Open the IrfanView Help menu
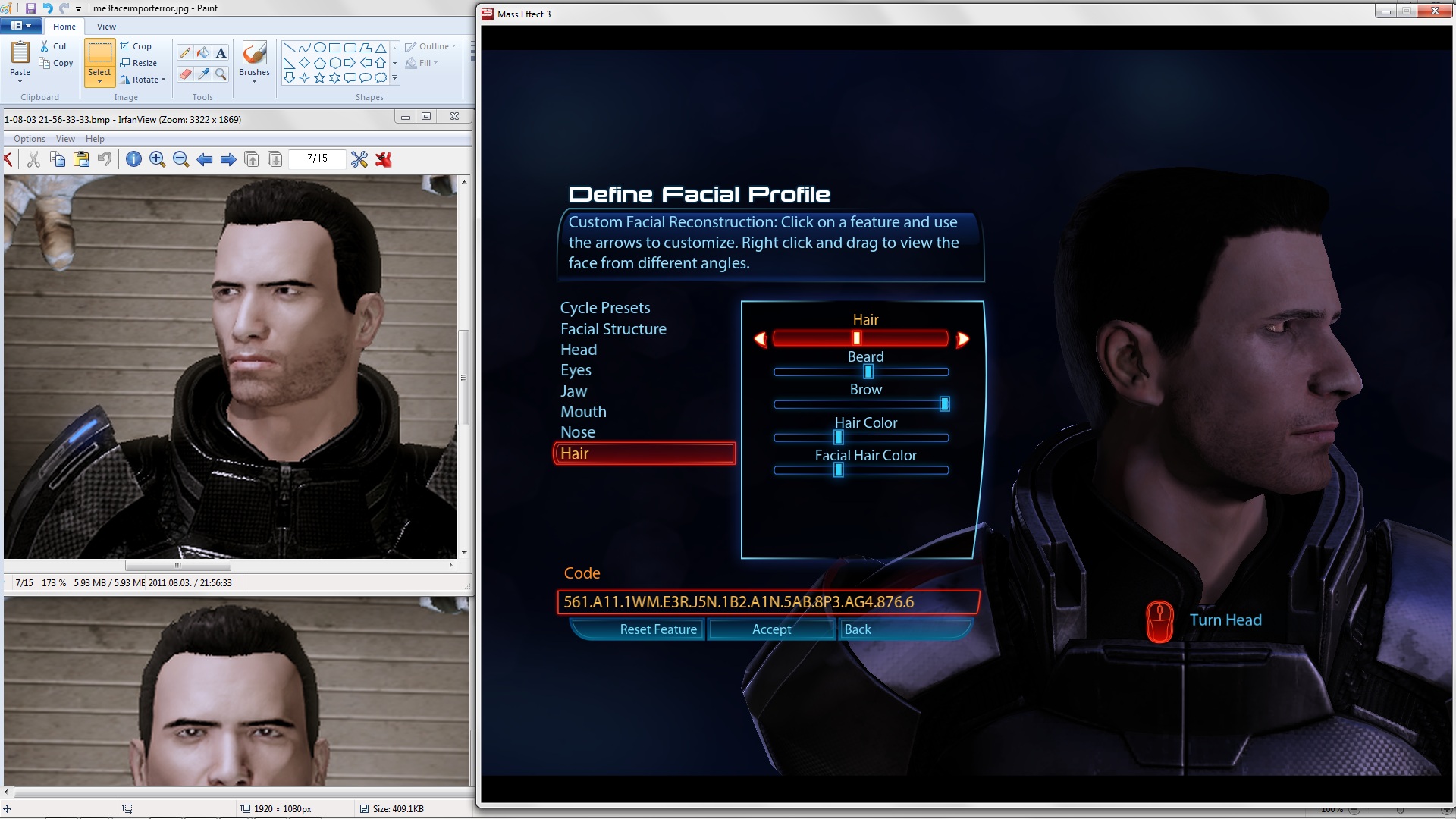The width and height of the screenshot is (1456, 819). pyautogui.click(x=95, y=139)
